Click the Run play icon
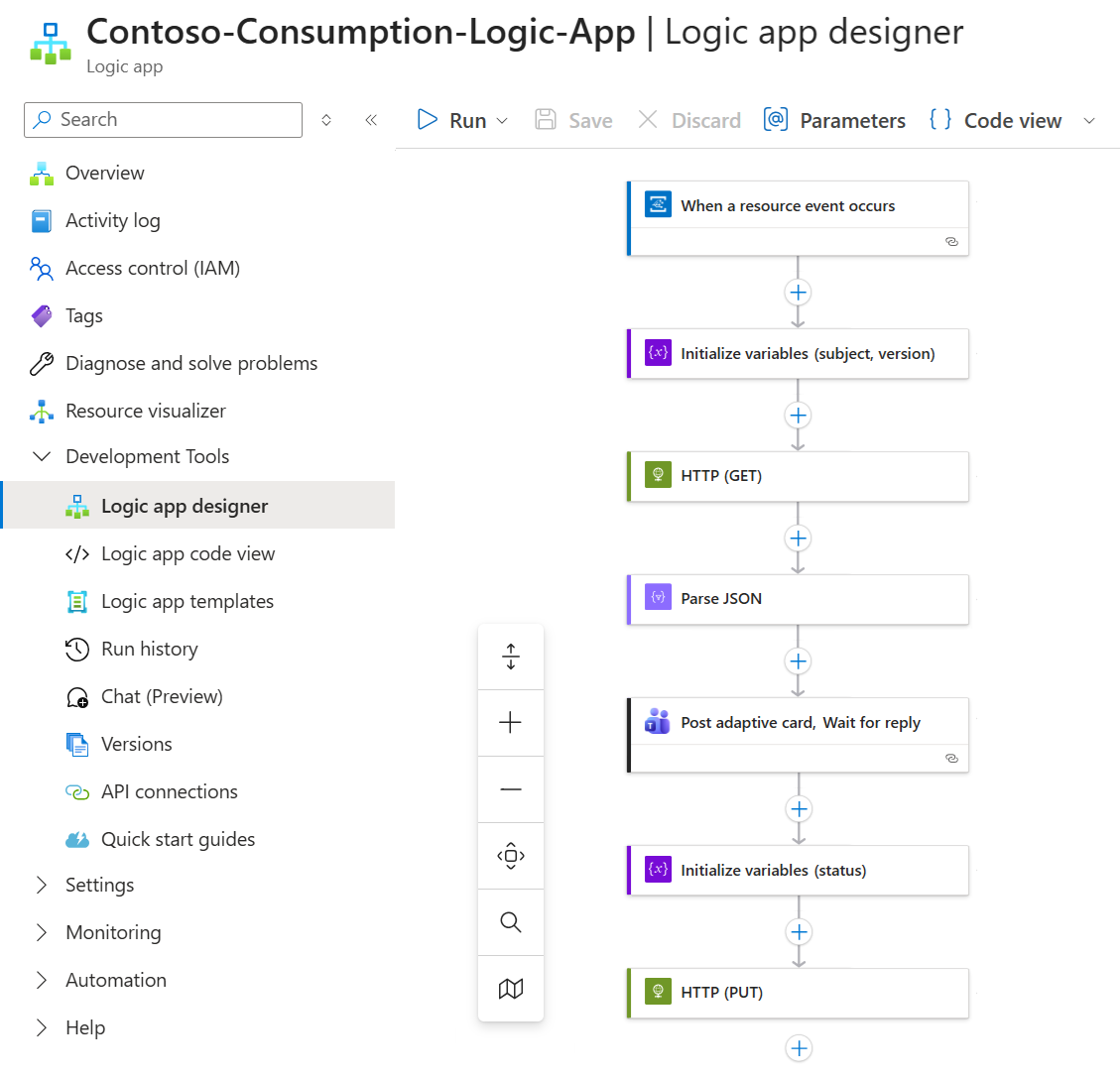The width and height of the screenshot is (1120, 1078). [428, 120]
